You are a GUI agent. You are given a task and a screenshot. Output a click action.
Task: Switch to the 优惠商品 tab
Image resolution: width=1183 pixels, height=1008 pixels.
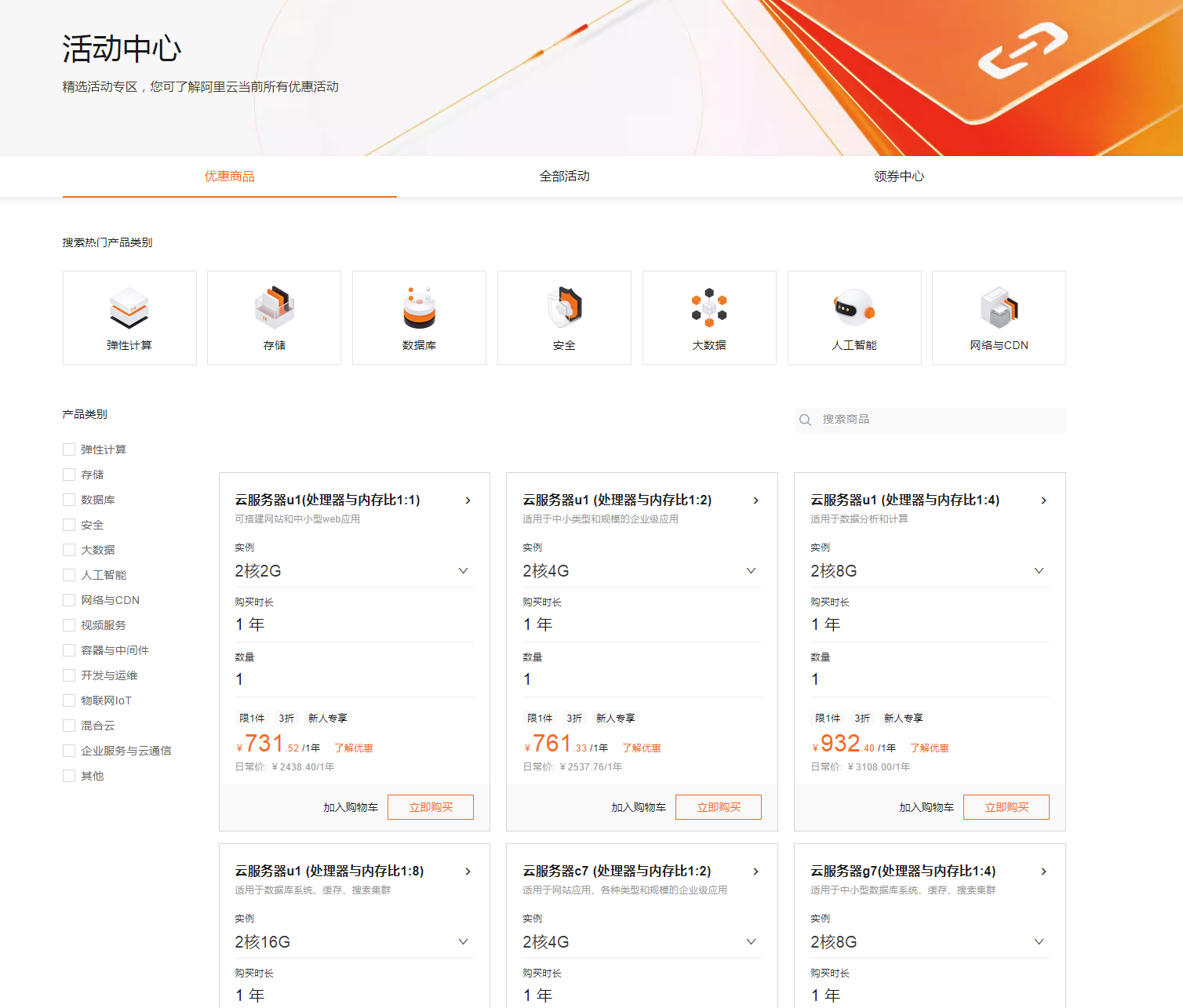tap(230, 176)
